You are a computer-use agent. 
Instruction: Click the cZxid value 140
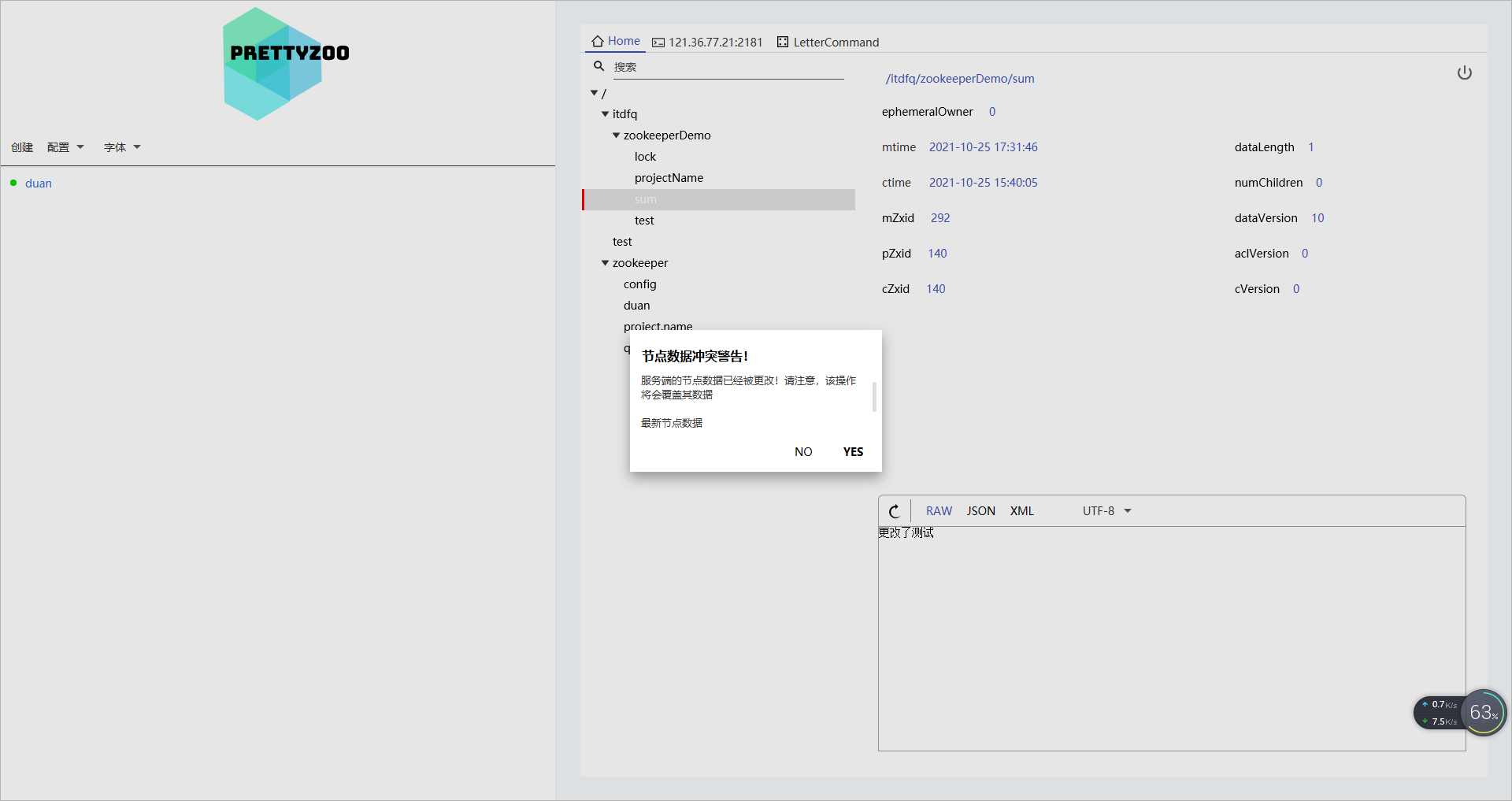click(x=936, y=289)
